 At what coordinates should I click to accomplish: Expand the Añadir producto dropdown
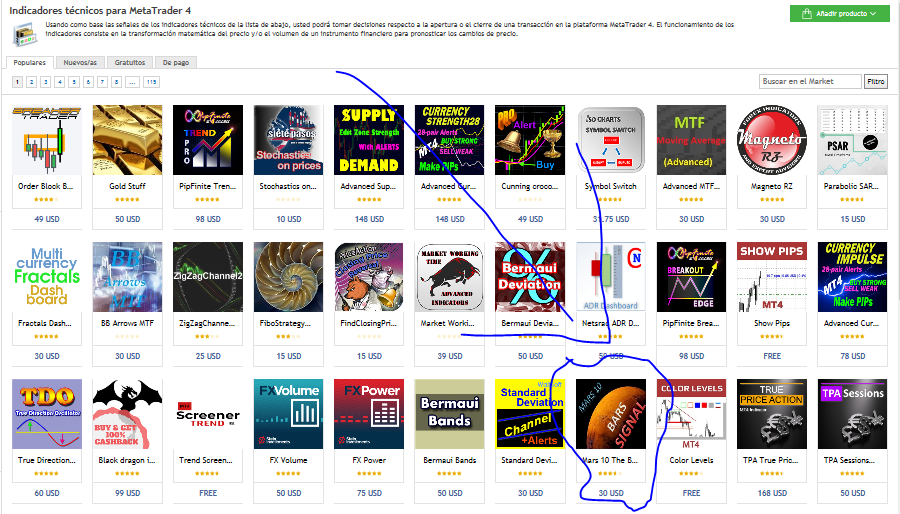point(840,13)
